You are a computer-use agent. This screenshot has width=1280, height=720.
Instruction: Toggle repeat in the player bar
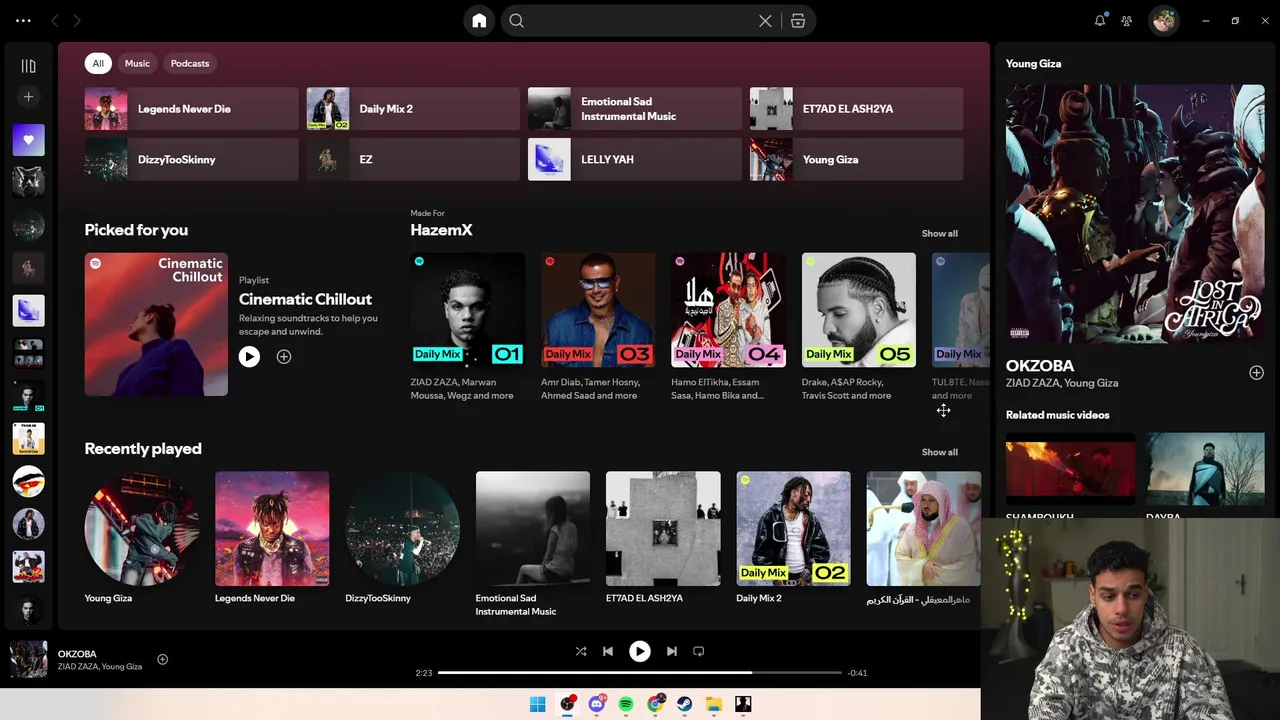(699, 651)
